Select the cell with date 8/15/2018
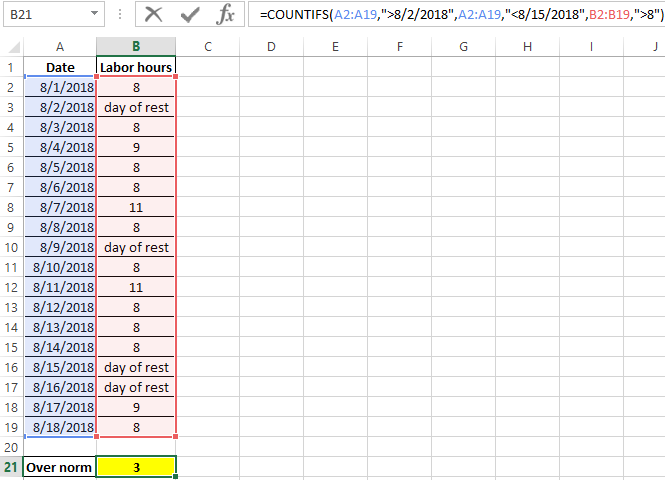 [x=60, y=367]
